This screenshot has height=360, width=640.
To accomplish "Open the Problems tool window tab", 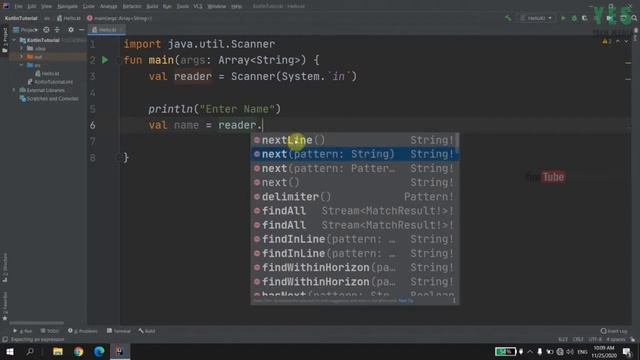I will pyautogui.click(x=83, y=331).
